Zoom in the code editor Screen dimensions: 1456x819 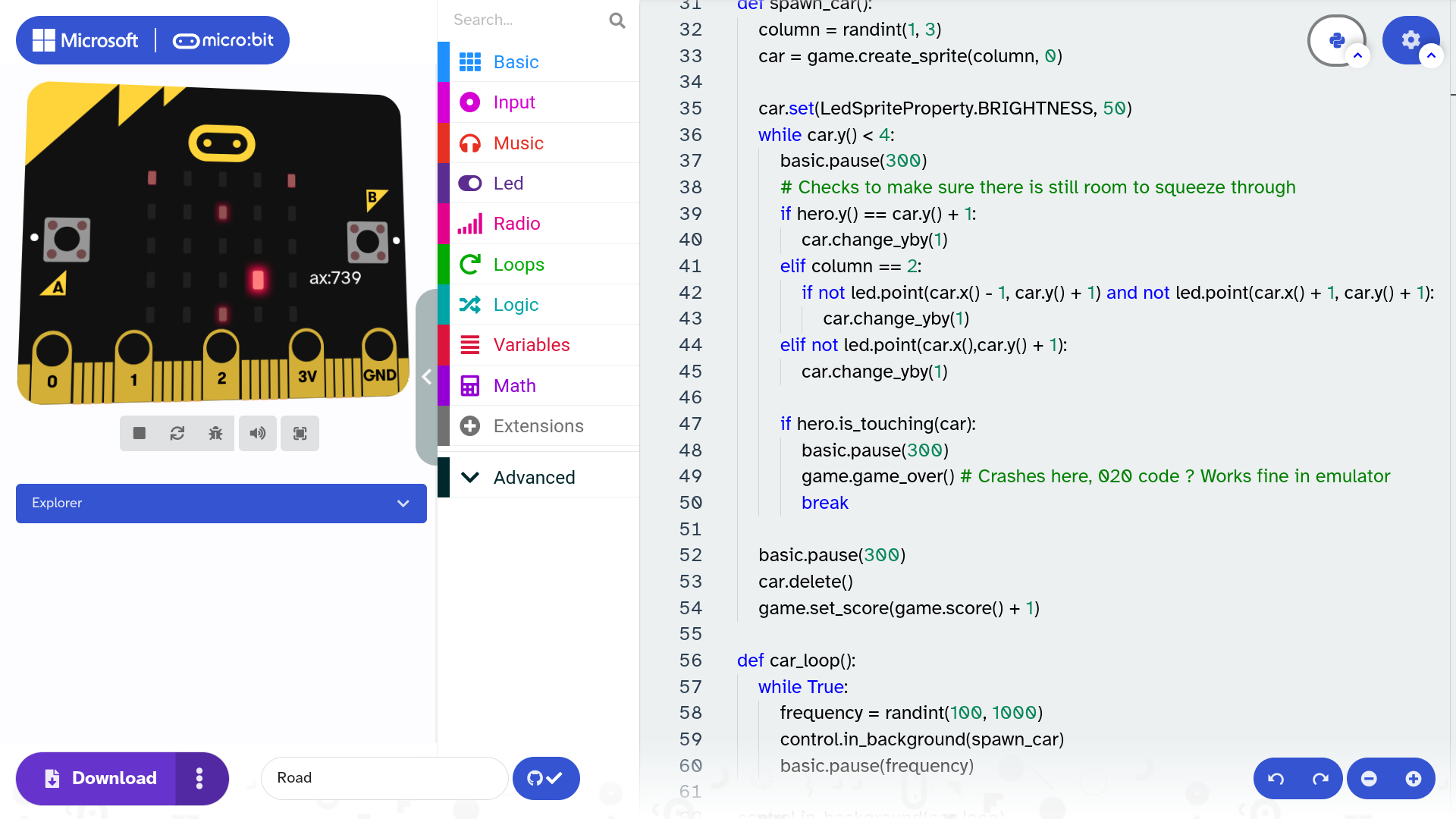[x=1414, y=779]
